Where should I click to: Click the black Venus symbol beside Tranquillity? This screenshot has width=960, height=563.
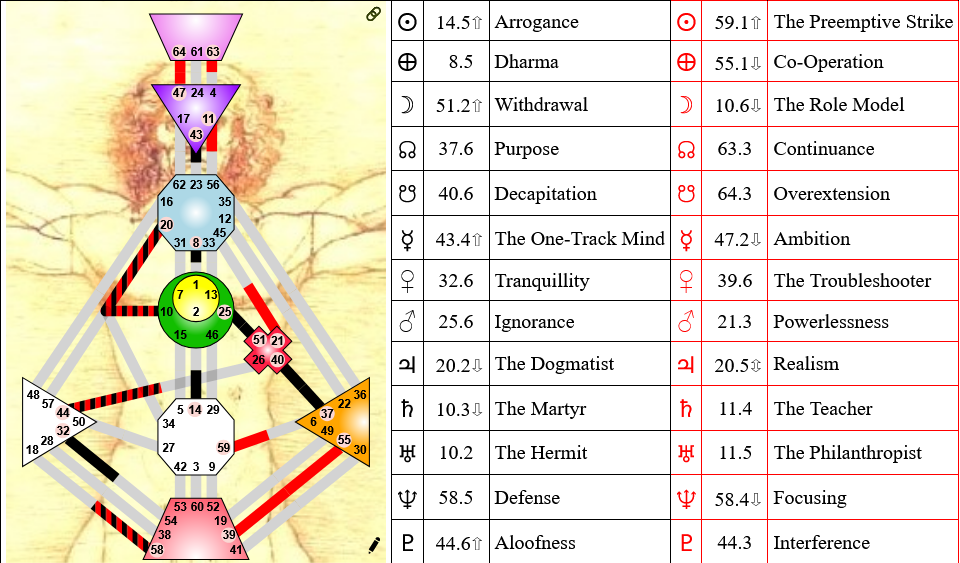(x=407, y=281)
